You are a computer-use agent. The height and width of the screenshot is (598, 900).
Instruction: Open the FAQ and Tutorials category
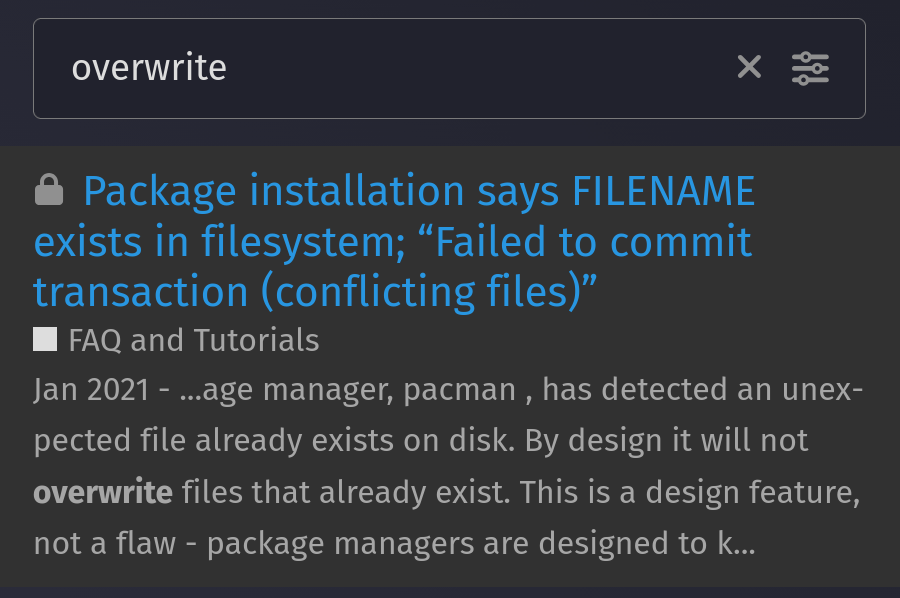[x=193, y=340]
